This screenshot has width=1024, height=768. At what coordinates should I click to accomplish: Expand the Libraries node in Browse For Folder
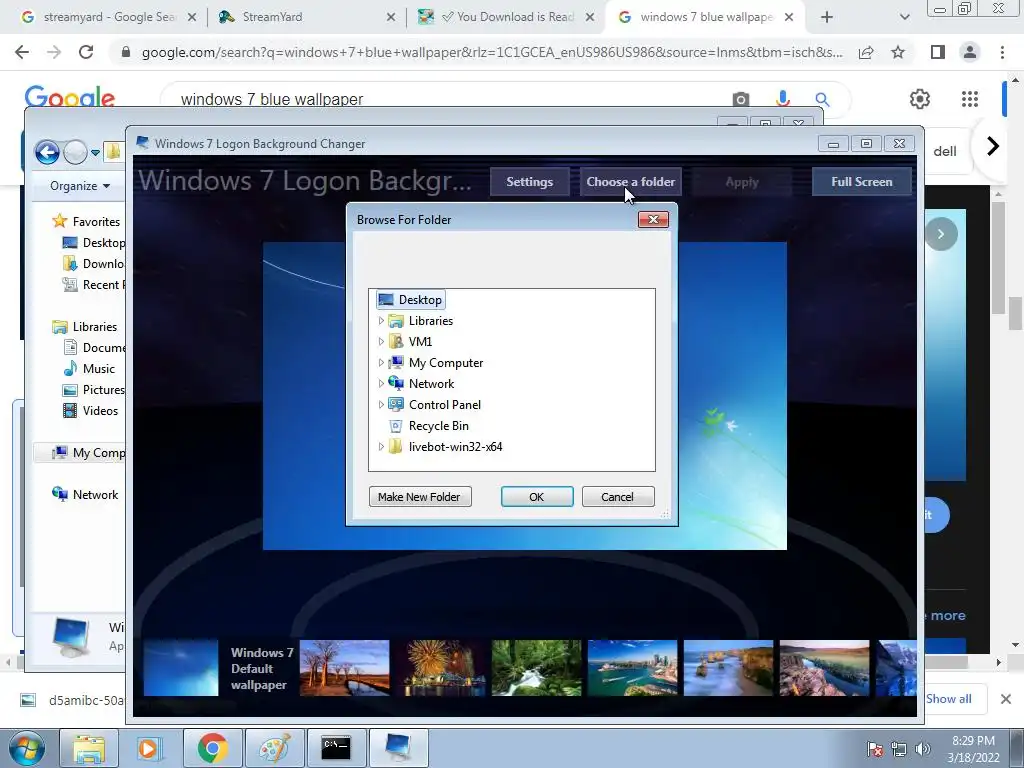(381, 321)
